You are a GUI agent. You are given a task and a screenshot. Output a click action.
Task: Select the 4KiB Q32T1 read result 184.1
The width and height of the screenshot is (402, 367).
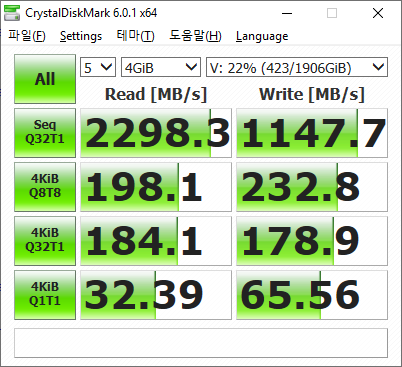pyautogui.click(x=156, y=241)
